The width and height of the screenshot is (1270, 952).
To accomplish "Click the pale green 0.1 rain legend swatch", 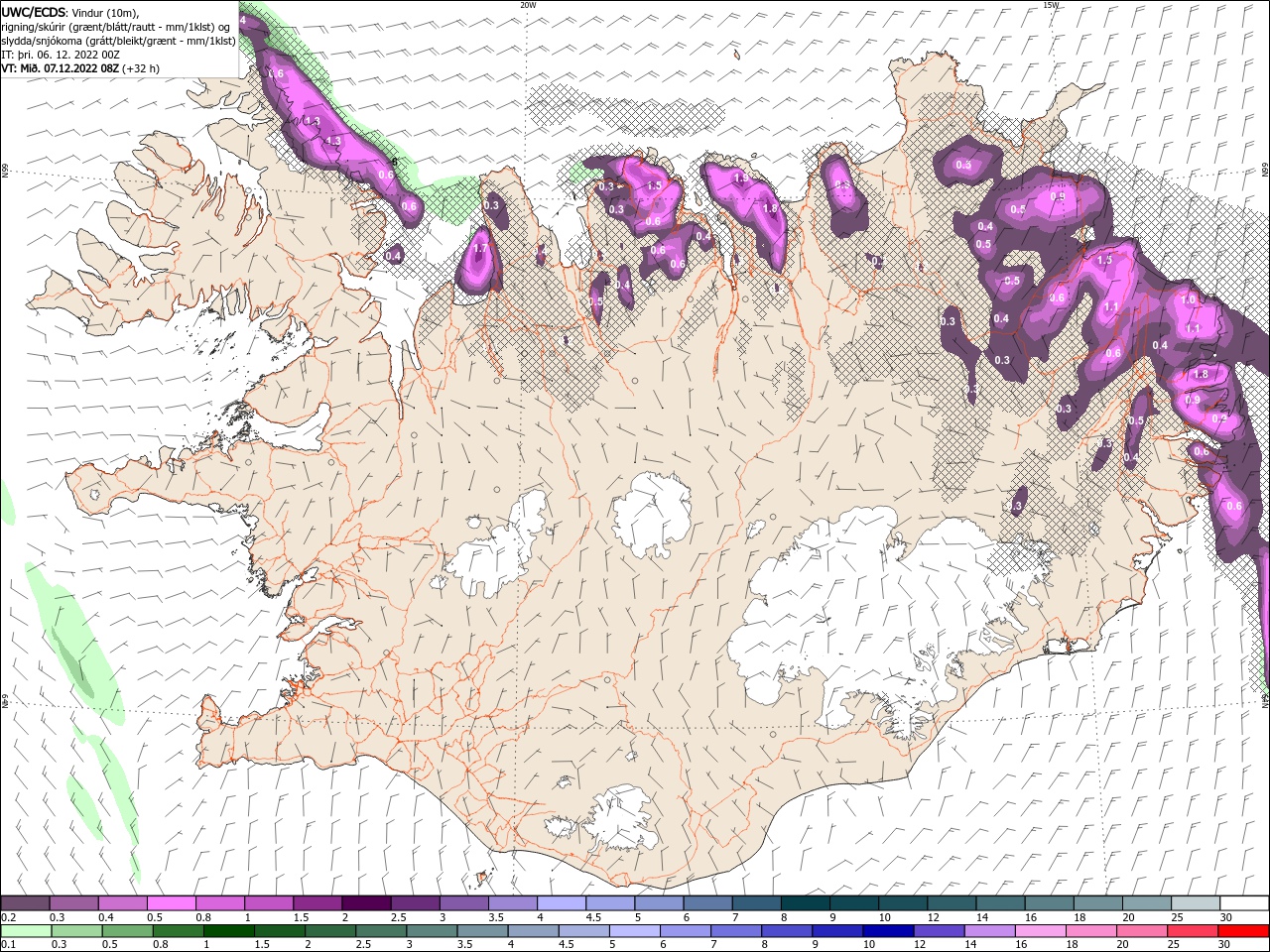I will [x=26, y=930].
